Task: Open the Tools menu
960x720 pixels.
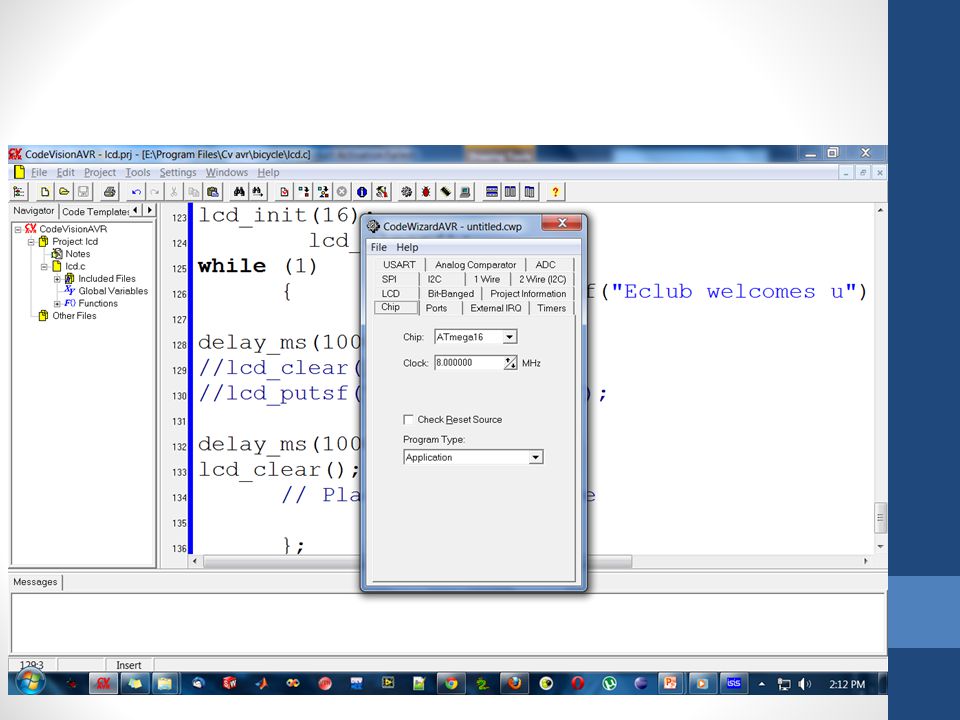Action: (x=138, y=173)
